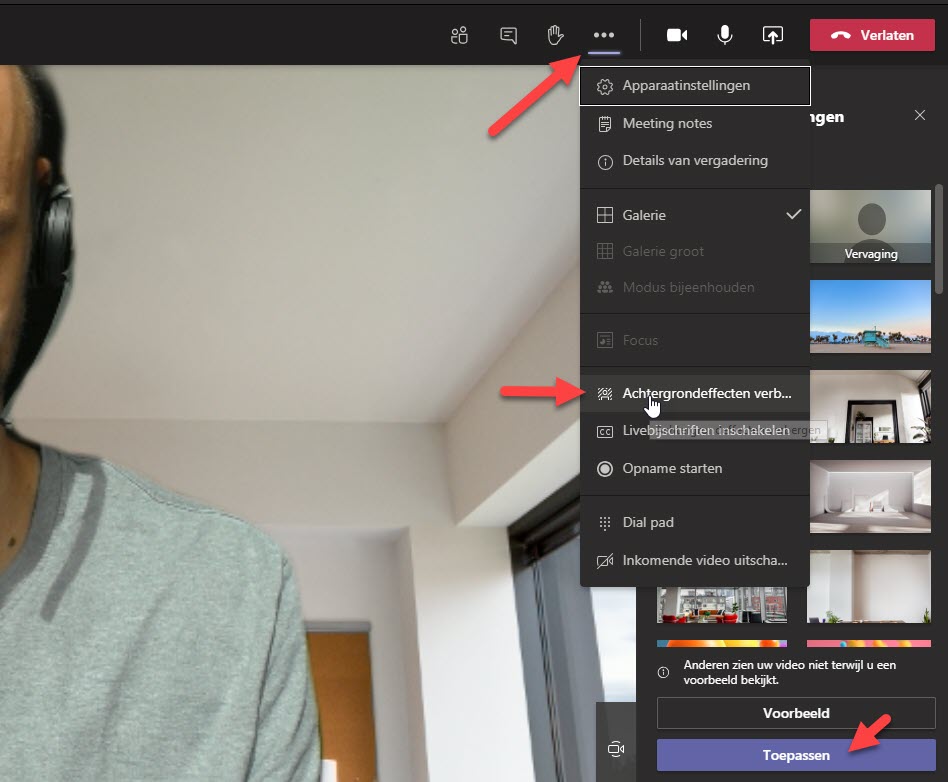Toggle the camera on or off
This screenshot has width=948, height=782.
click(x=677, y=35)
